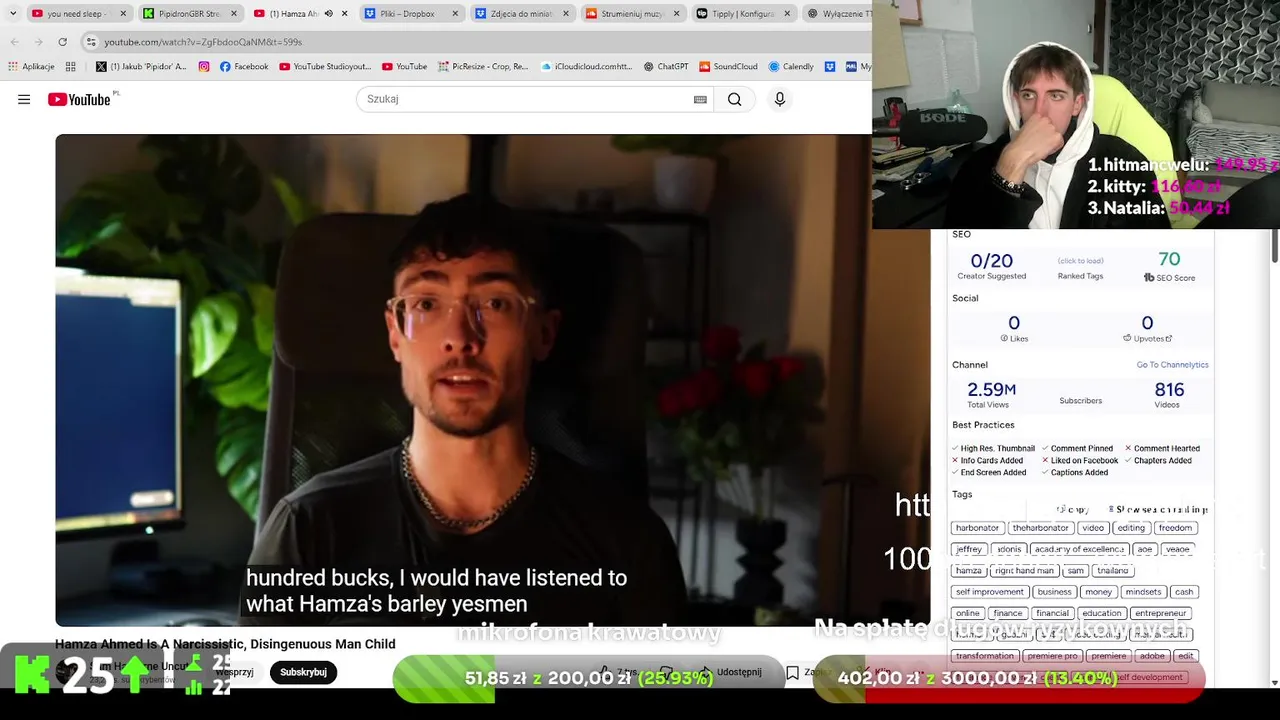The height and width of the screenshot is (720, 1280).
Task: Select the 'academy of excellence' tag
Action: tap(1079, 549)
